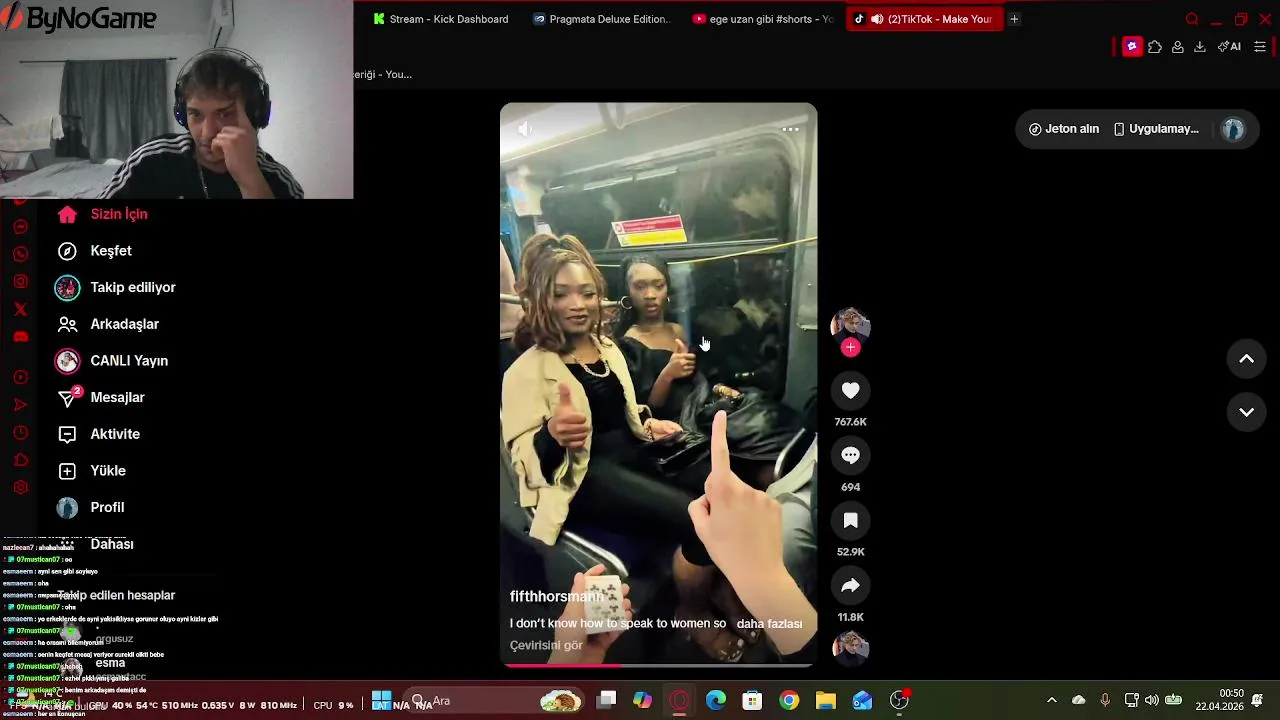This screenshot has height=720, width=1280.
Task: Open the browser sidebar settings gear
Action: coord(20,488)
